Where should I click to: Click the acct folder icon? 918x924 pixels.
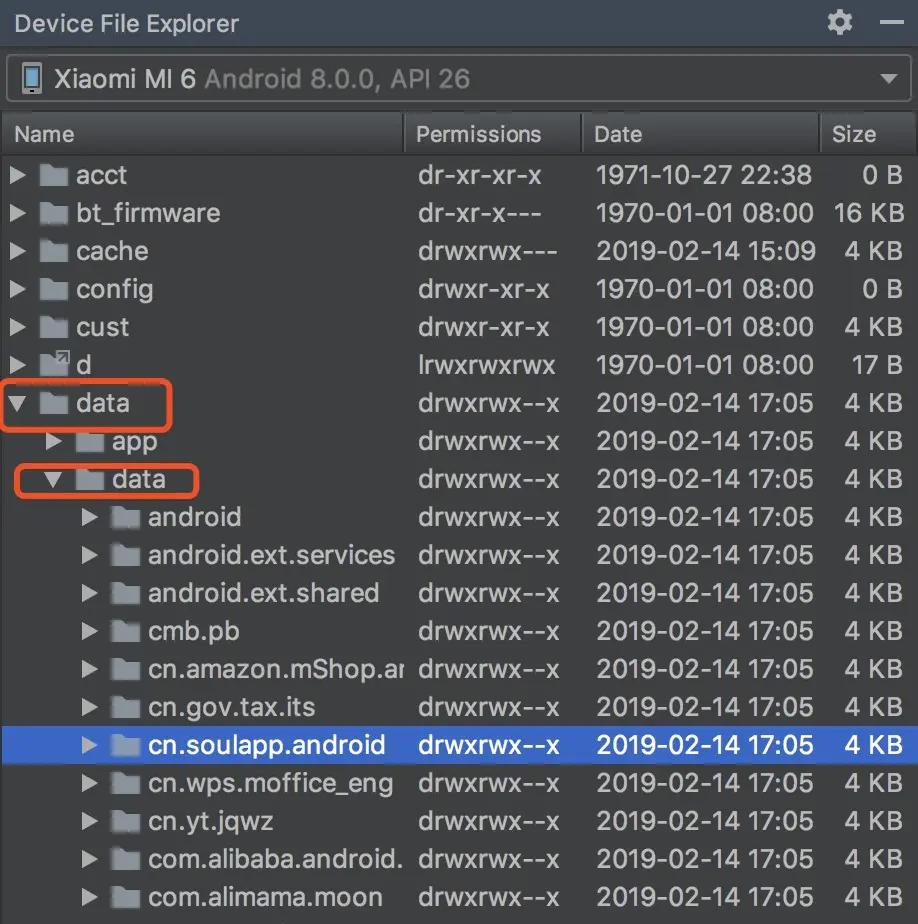pos(54,175)
